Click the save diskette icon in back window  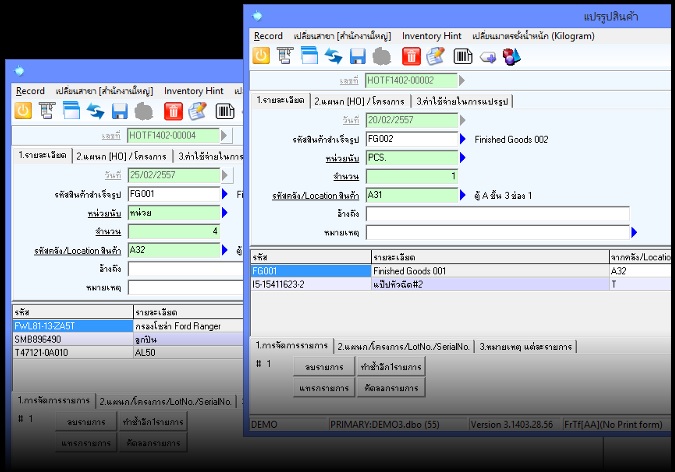(x=120, y=111)
